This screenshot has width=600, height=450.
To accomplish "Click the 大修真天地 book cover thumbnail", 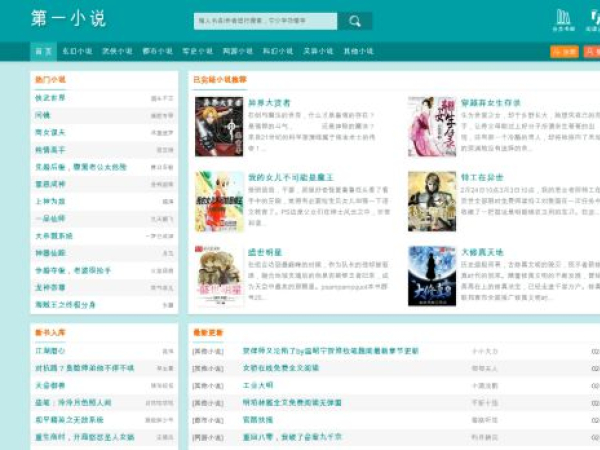I will pyautogui.click(x=432, y=276).
